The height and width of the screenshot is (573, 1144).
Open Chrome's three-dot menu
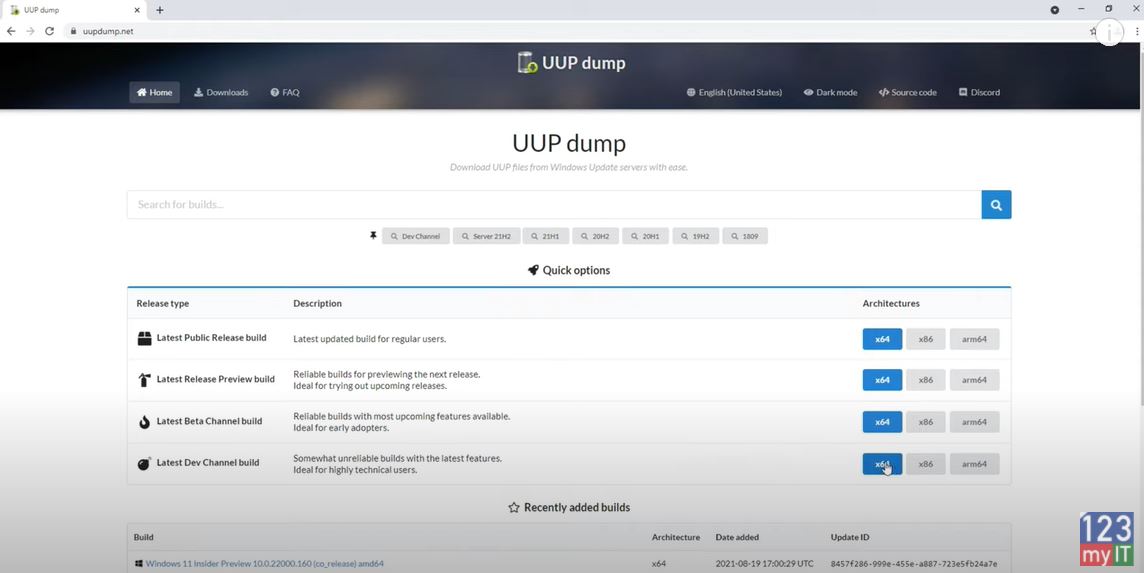click(x=1137, y=31)
